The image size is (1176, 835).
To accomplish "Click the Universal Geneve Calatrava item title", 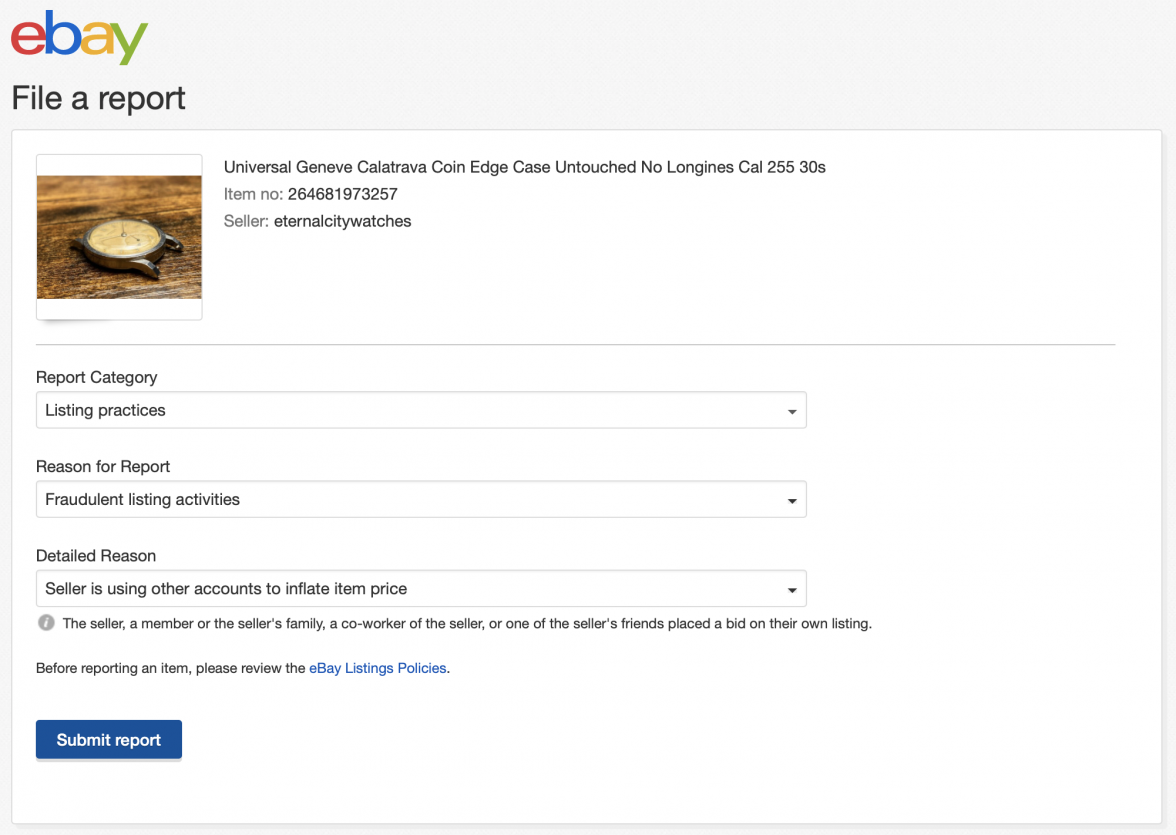I will pos(524,167).
